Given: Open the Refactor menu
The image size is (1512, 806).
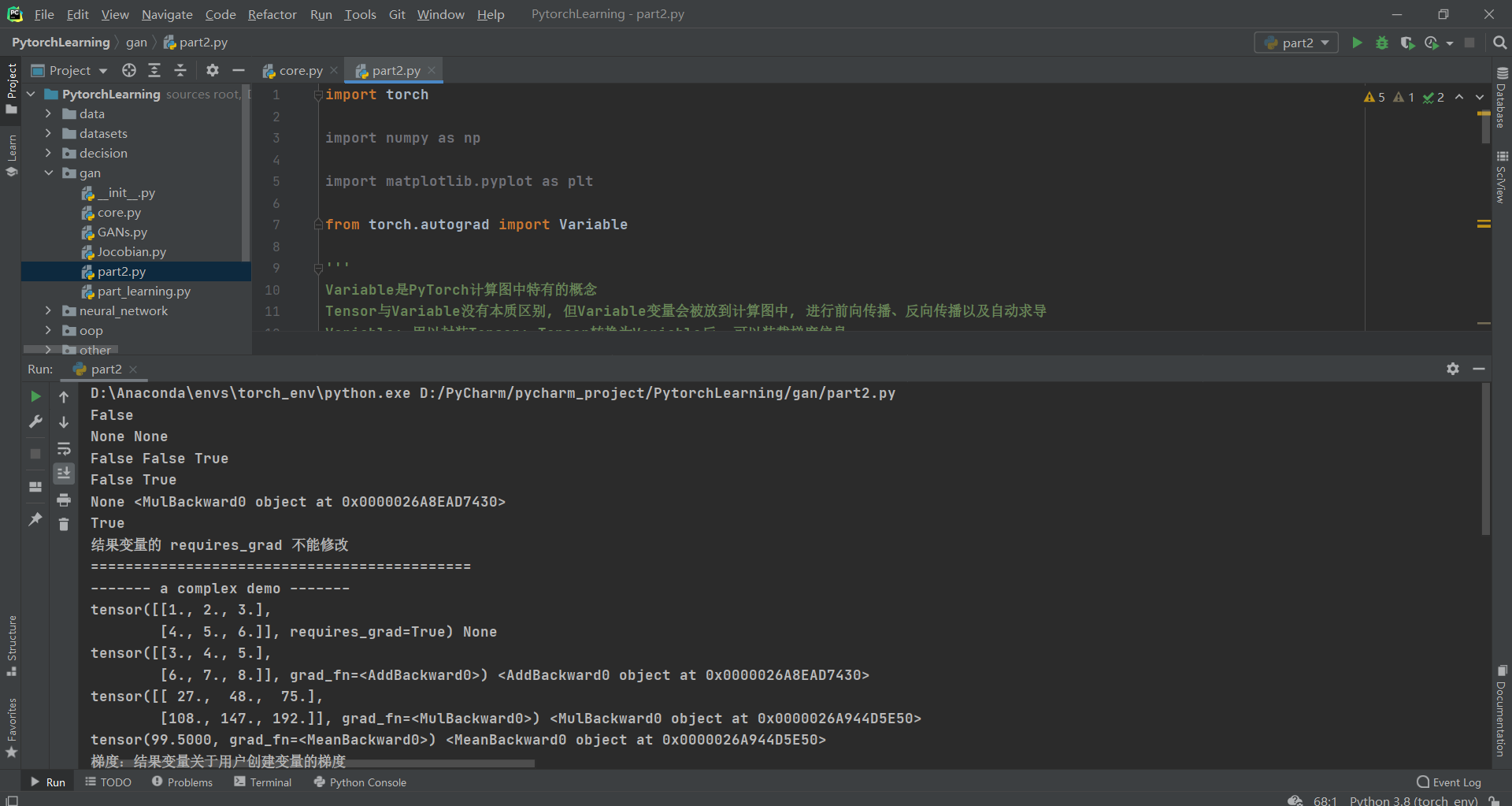Looking at the screenshot, I should 272,14.
